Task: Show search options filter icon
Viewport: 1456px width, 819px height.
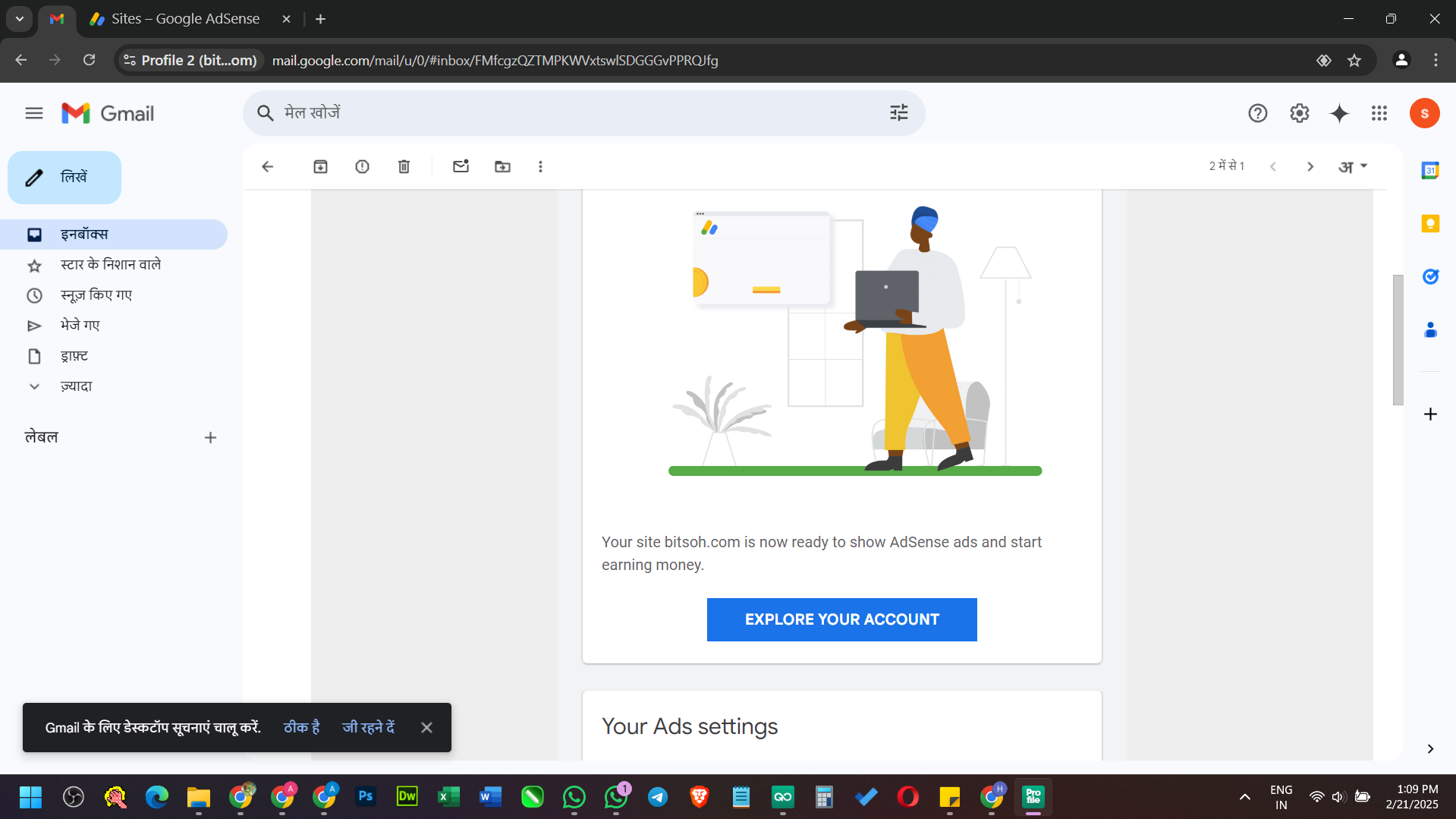Action: 899,113
